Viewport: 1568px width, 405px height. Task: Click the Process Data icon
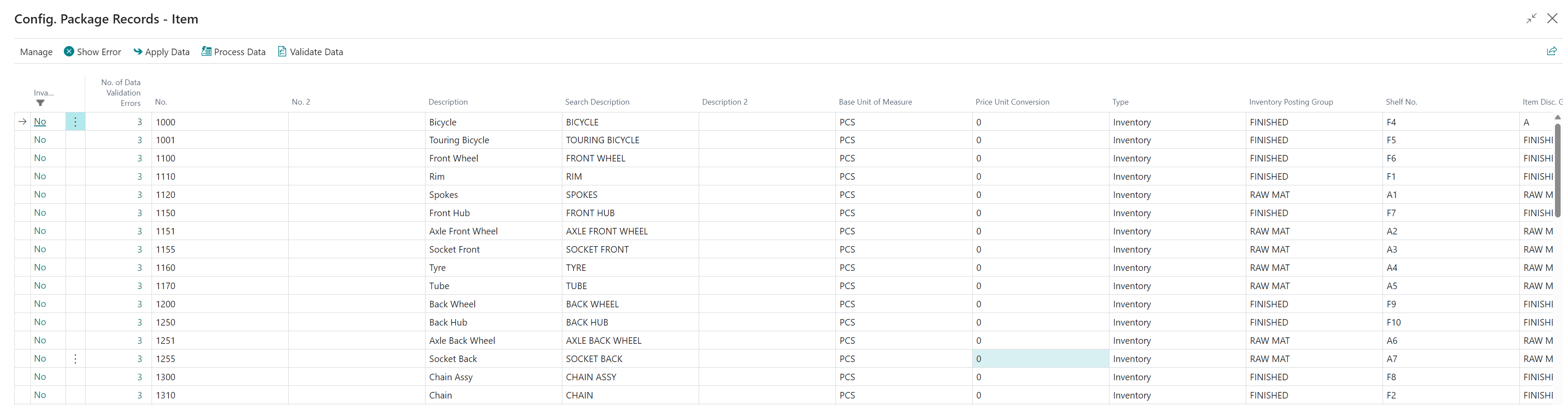click(x=206, y=52)
